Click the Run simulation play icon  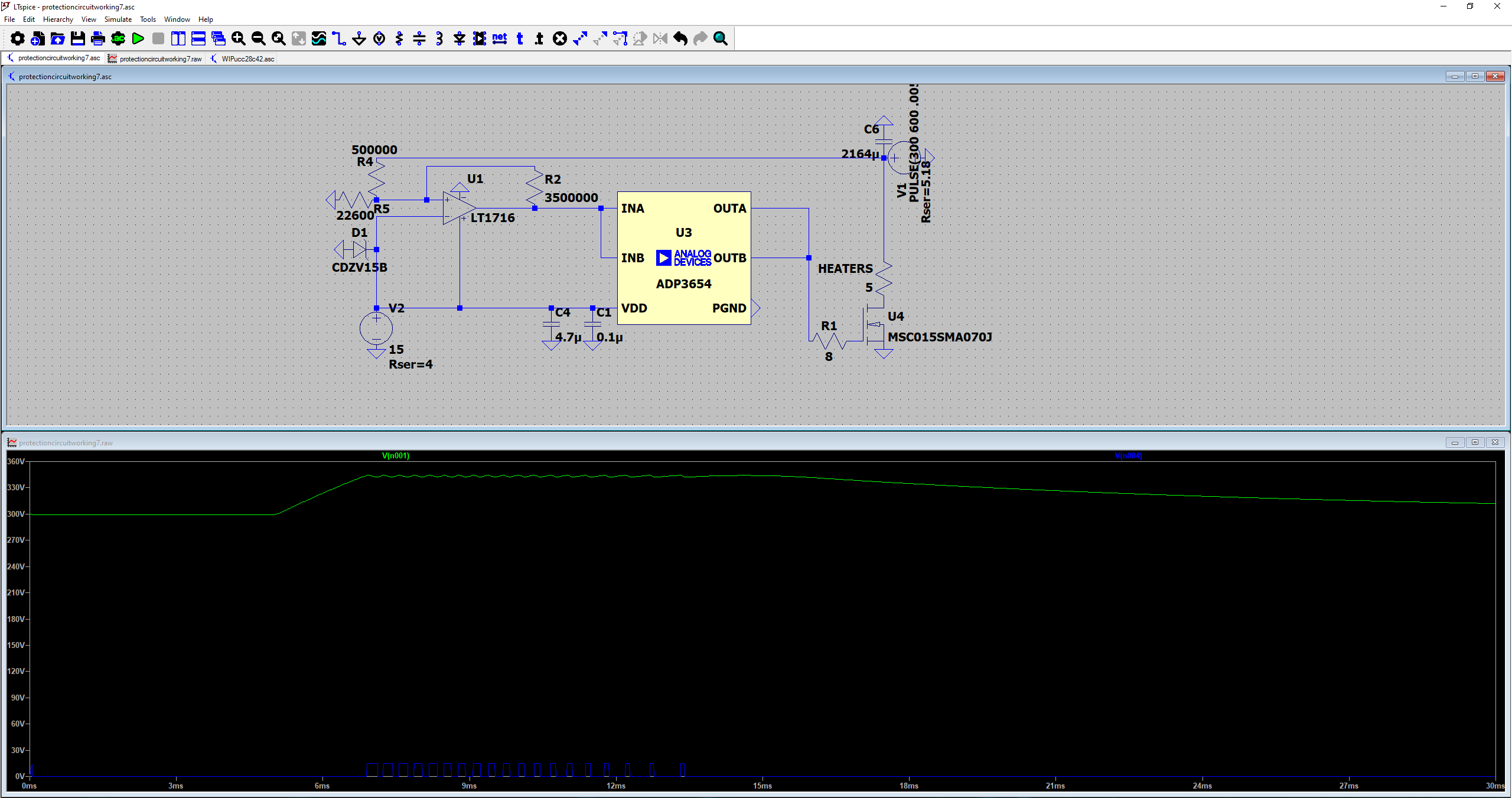138,39
